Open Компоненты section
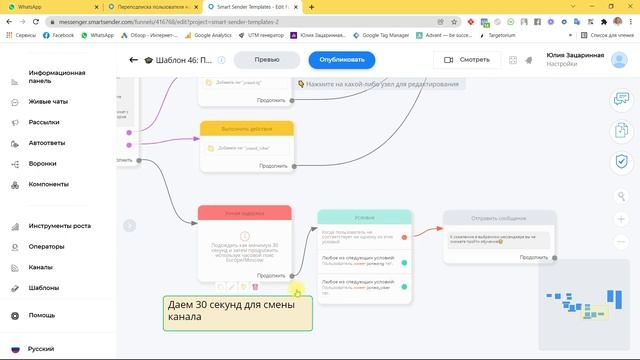This screenshot has height=360, width=640. tap(49, 184)
